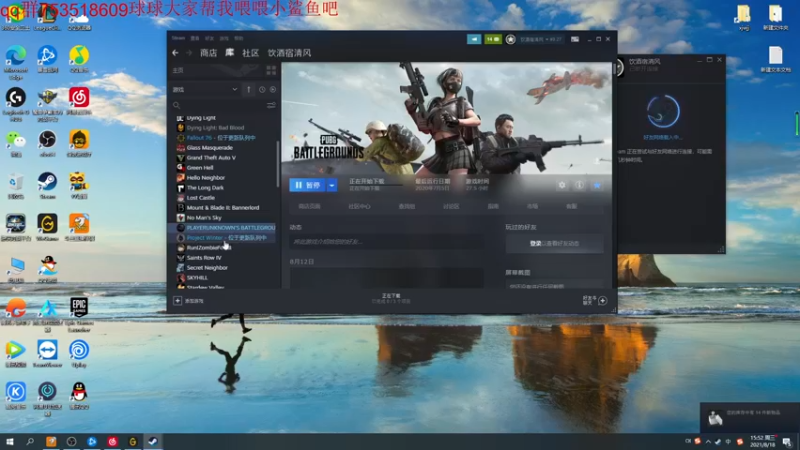The height and width of the screenshot is (450, 800).
Task: Click the blue 暂停 pause download button
Action: (x=307, y=185)
